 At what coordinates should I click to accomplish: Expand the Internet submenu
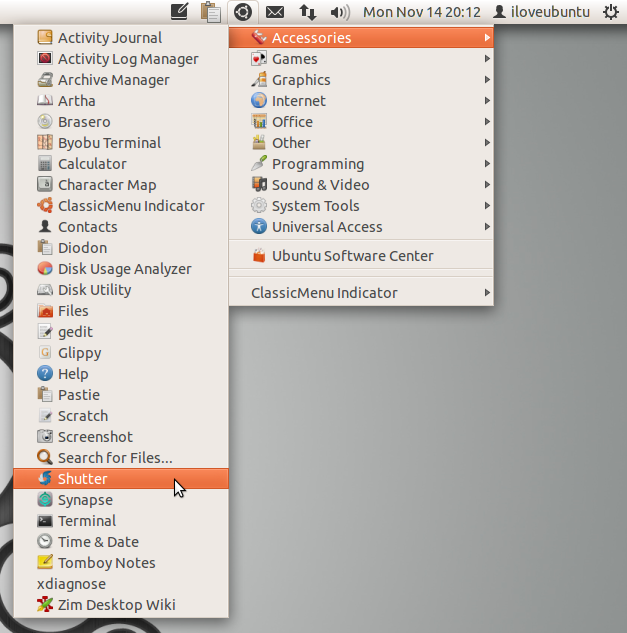[361, 101]
